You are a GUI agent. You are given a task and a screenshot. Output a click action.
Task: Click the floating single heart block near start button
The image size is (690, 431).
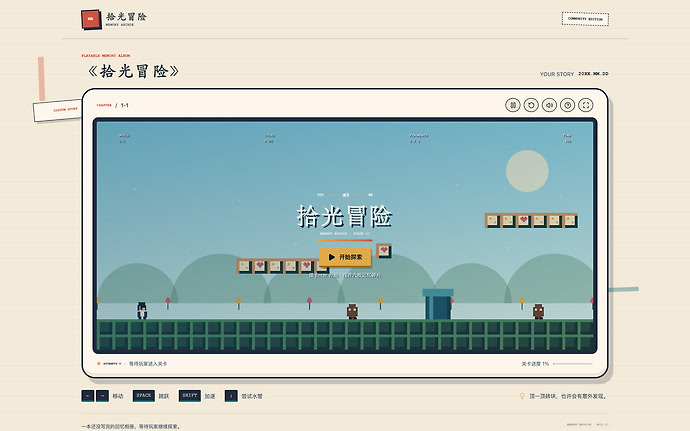click(384, 250)
